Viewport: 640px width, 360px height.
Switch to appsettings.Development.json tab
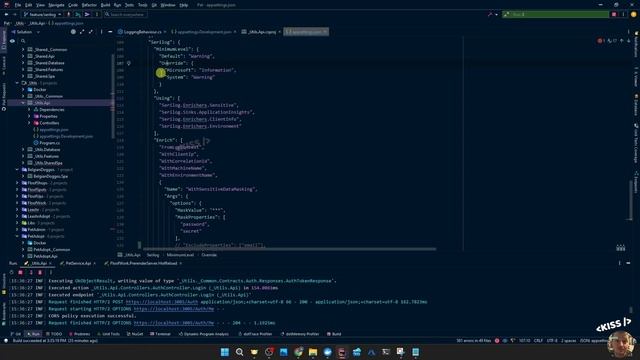pos(203,32)
